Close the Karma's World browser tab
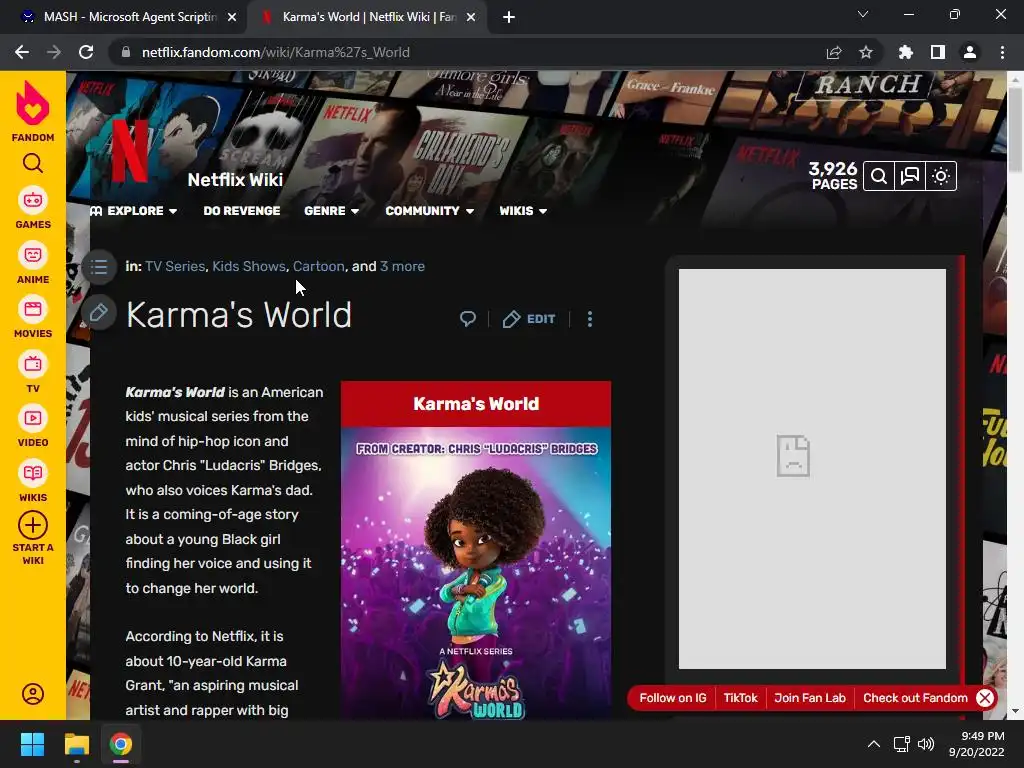This screenshot has width=1024, height=768. 471,17
